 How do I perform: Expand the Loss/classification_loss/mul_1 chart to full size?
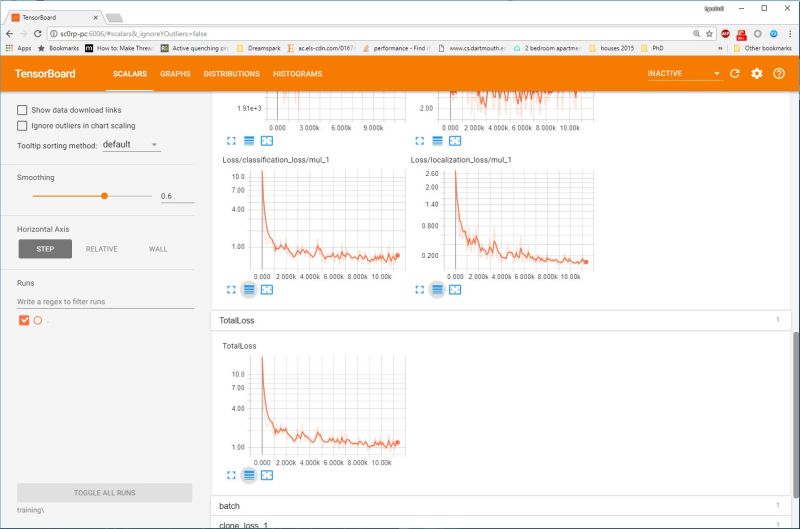click(x=231, y=290)
